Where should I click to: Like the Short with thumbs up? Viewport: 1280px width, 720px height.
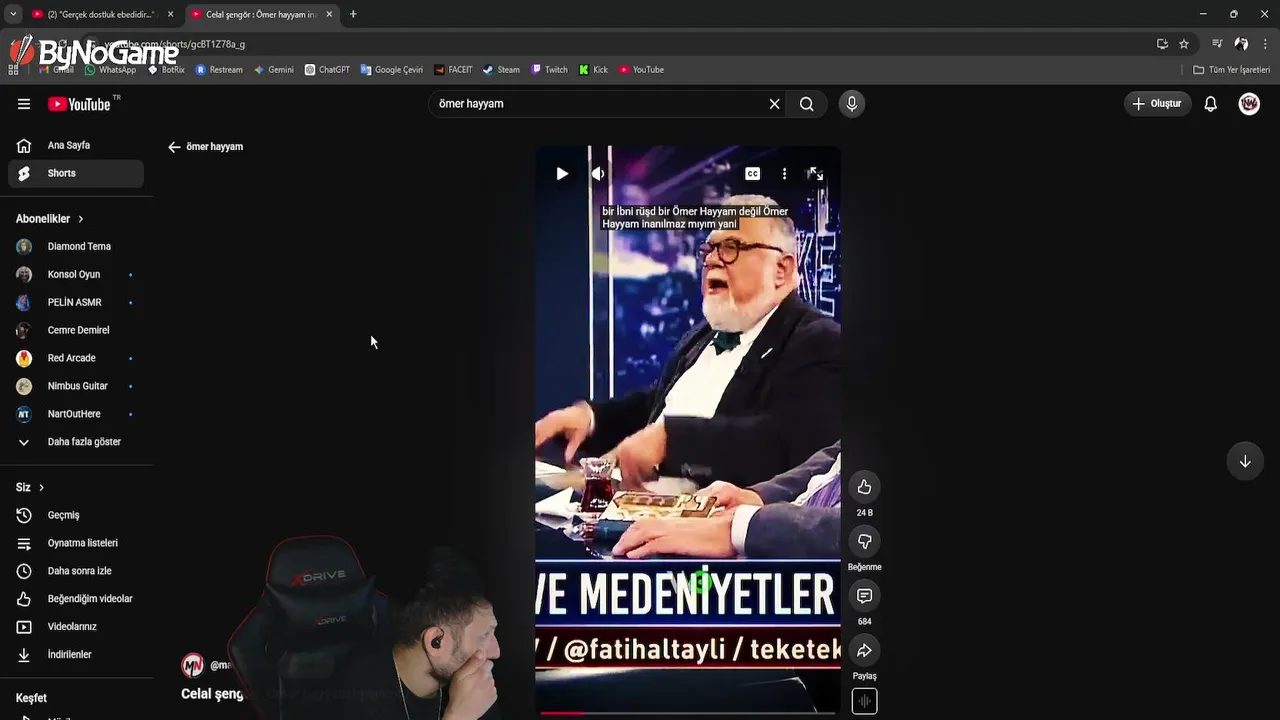pyautogui.click(x=864, y=487)
